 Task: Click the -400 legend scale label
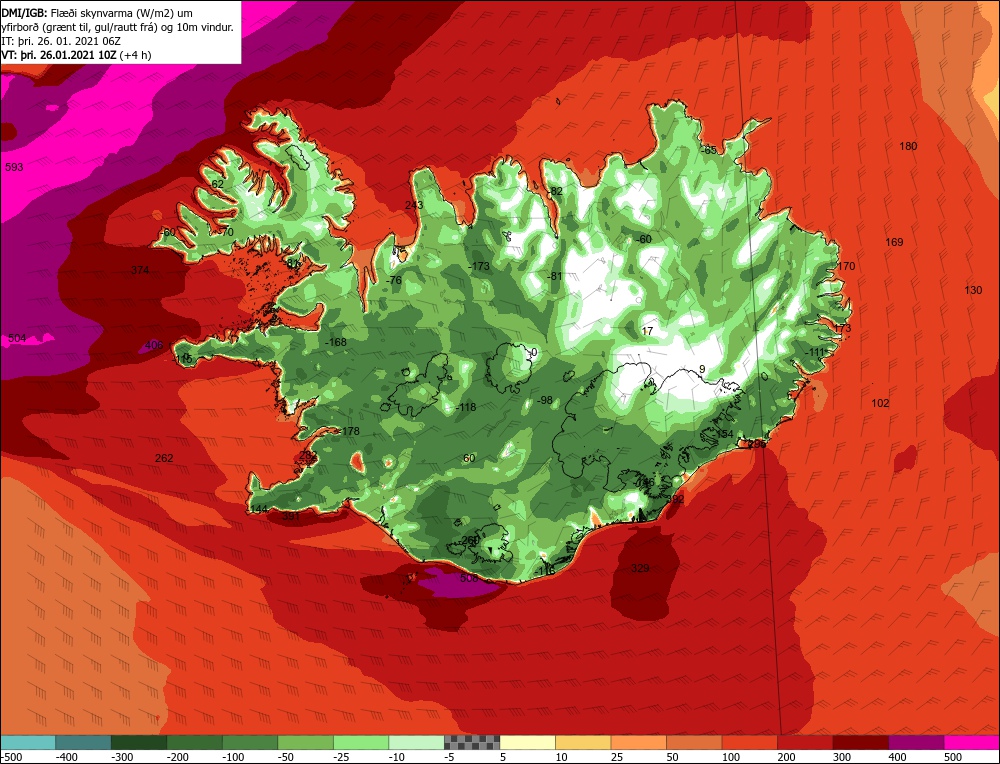(67, 757)
